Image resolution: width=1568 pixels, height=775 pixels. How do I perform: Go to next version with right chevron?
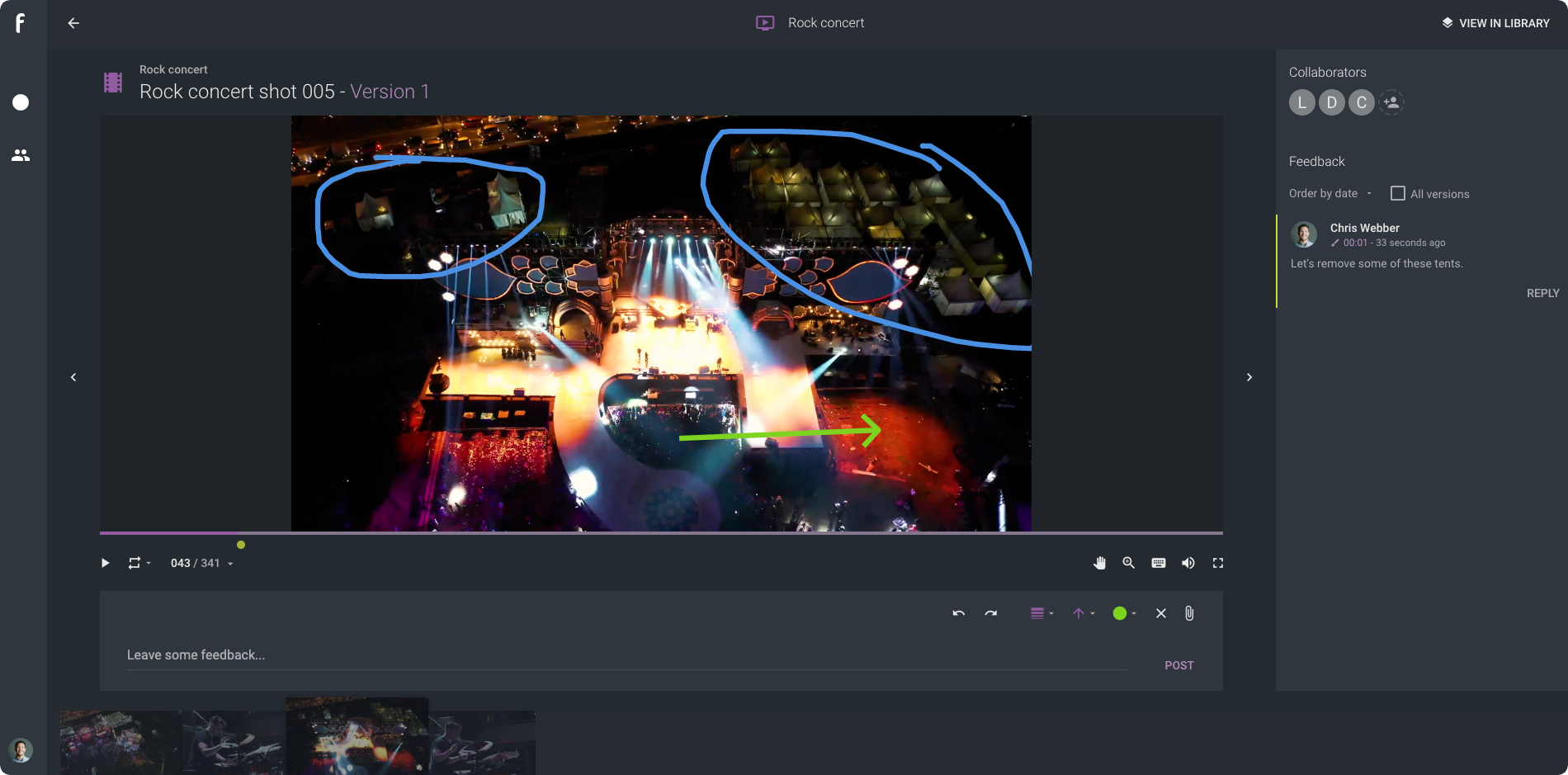click(1249, 377)
